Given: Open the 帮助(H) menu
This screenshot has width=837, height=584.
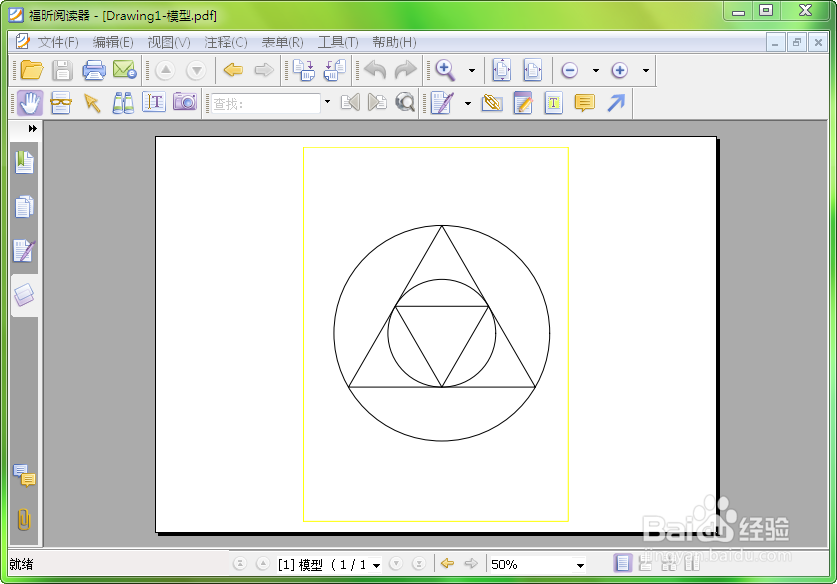Looking at the screenshot, I should pos(394,42).
